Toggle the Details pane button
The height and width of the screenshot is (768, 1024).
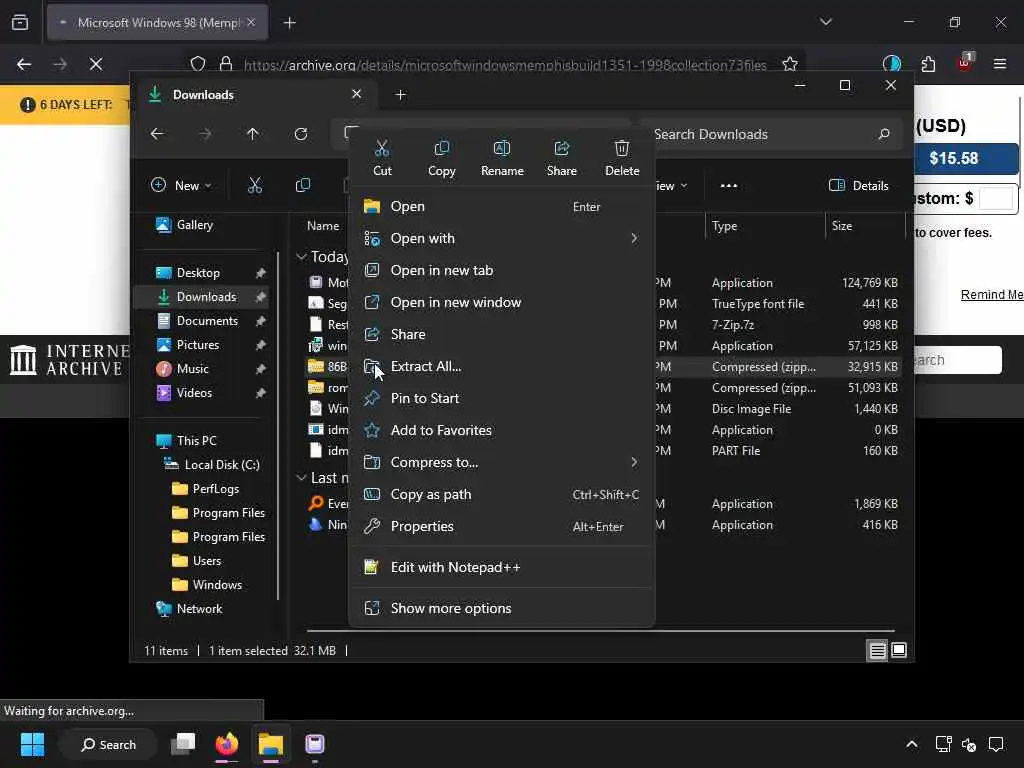[858, 185]
